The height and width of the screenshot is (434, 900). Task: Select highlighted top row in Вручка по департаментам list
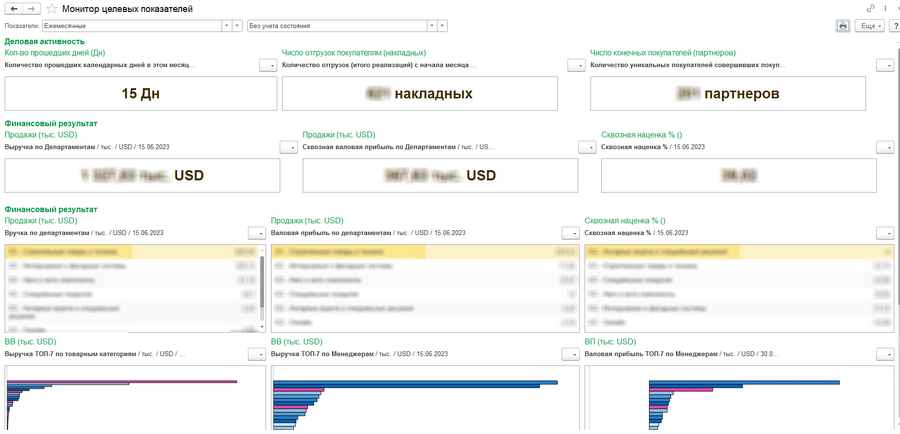tap(131, 251)
